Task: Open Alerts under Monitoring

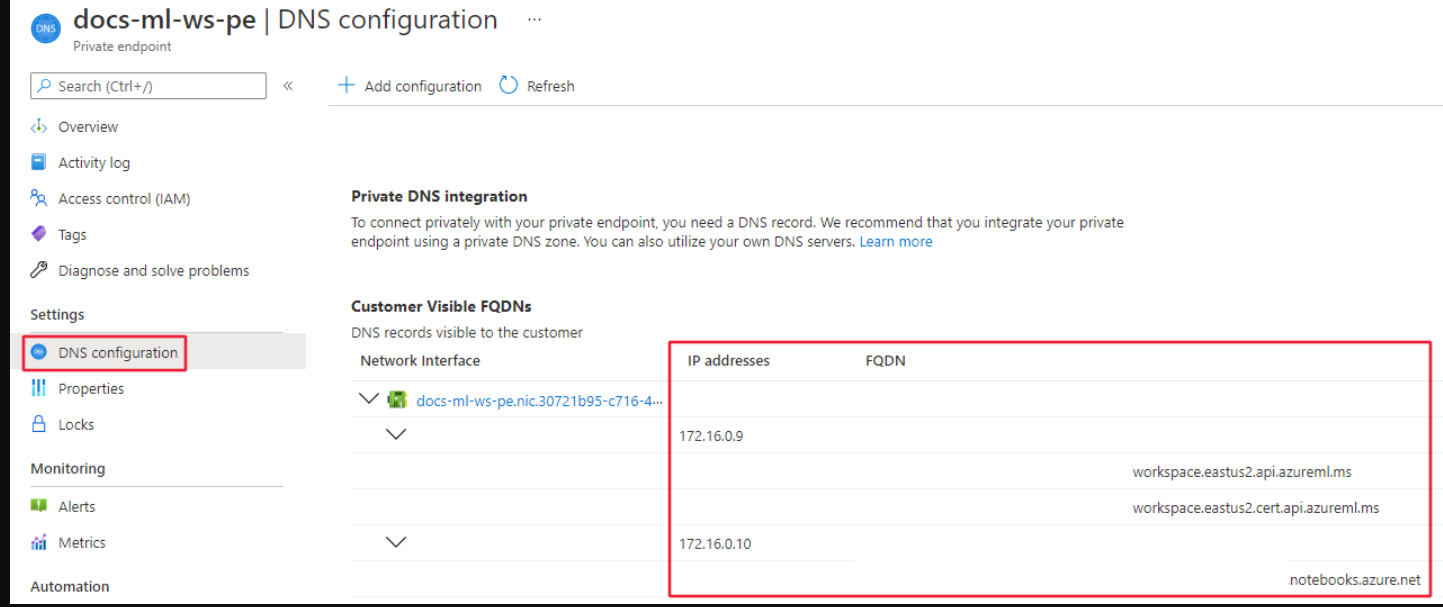Action: tap(77, 507)
